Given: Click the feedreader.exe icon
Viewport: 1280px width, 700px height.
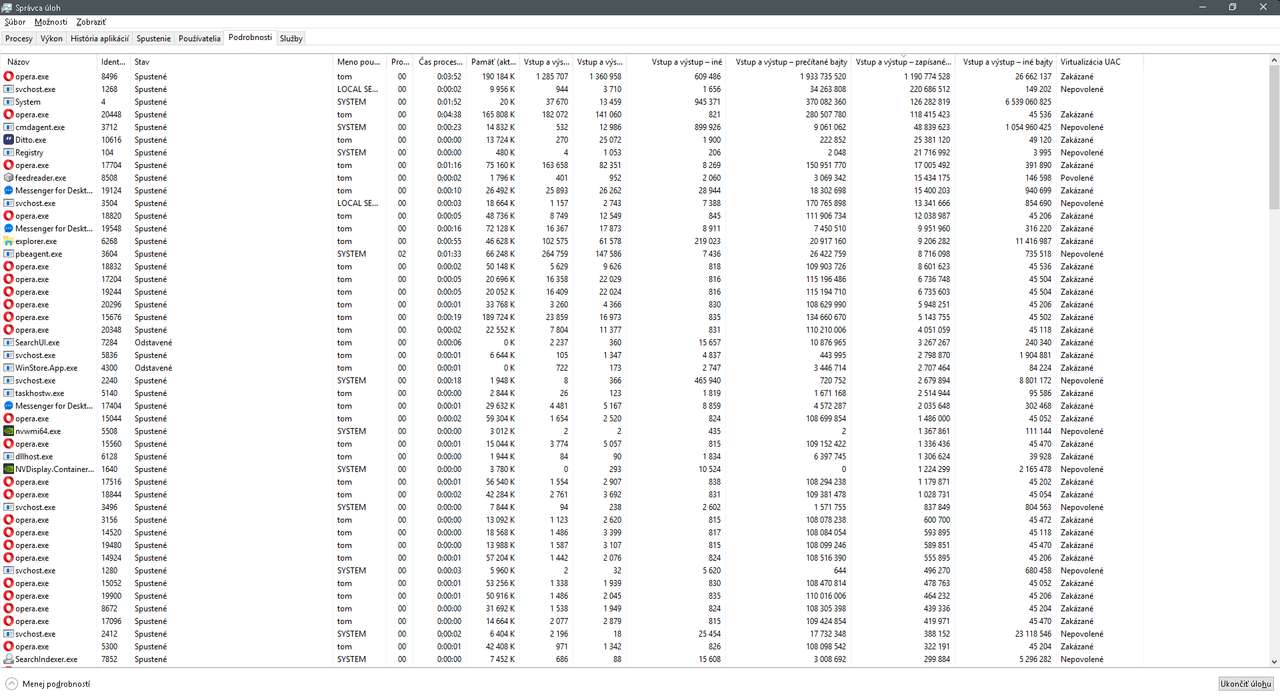Looking at the screenshot, I should [x=9, y=178].
